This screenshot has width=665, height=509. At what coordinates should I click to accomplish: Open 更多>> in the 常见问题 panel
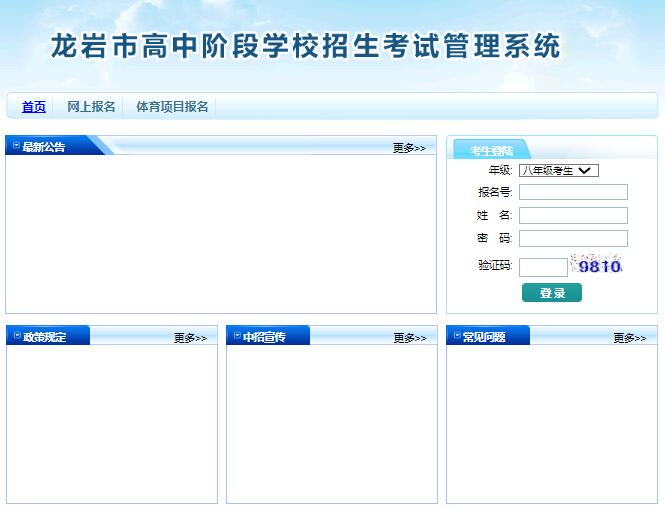coord(629,338)
